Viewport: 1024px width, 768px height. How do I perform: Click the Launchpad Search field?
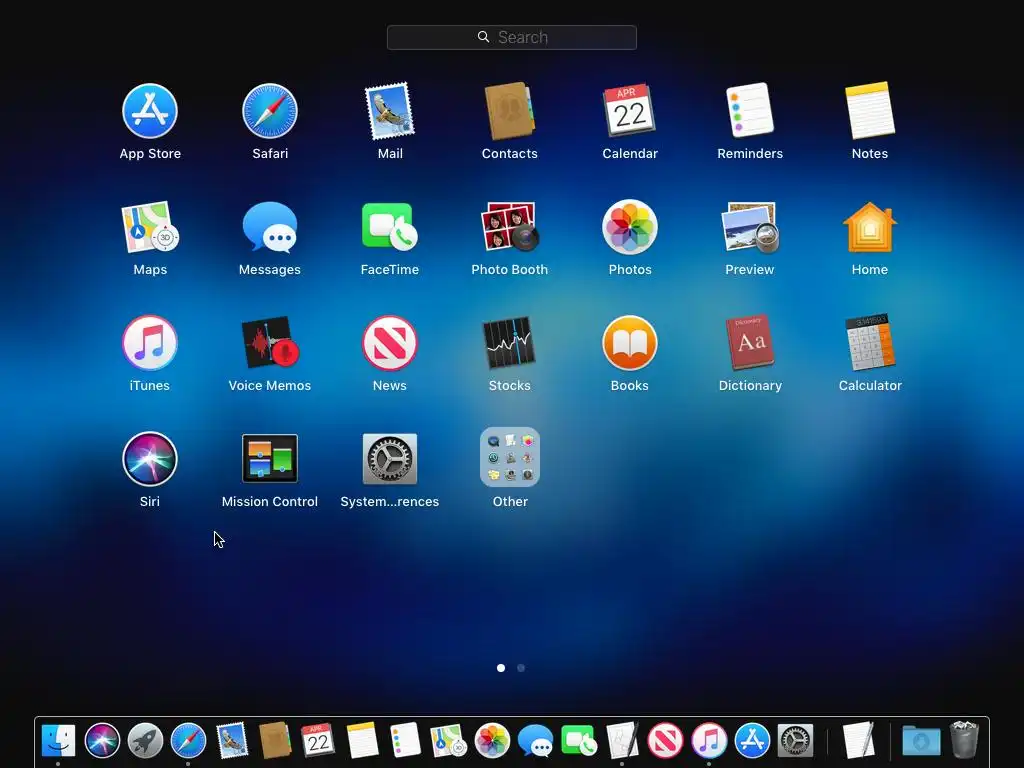coord(511,37)
